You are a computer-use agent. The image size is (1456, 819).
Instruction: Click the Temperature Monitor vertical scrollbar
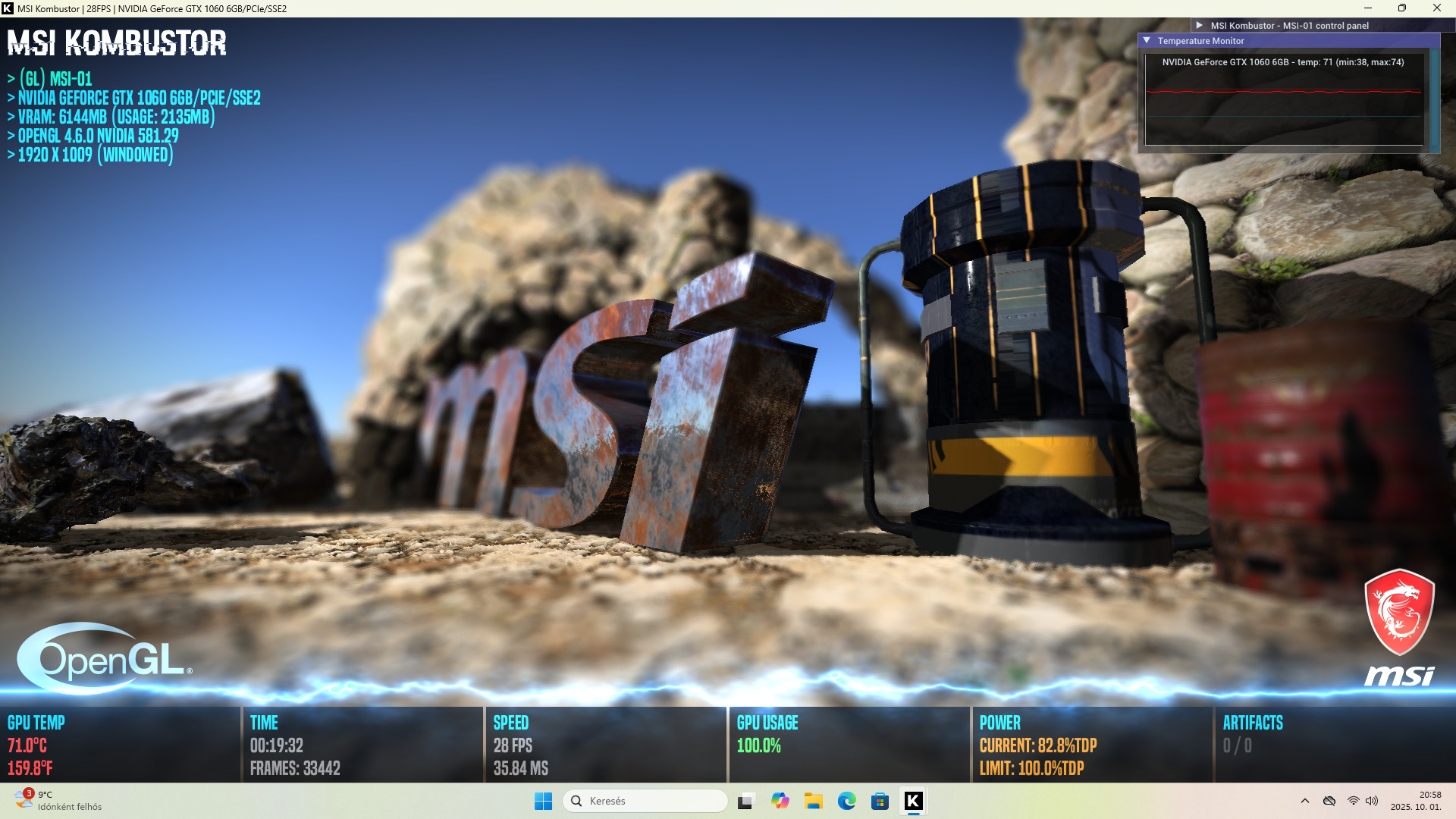pos(1434,99)
